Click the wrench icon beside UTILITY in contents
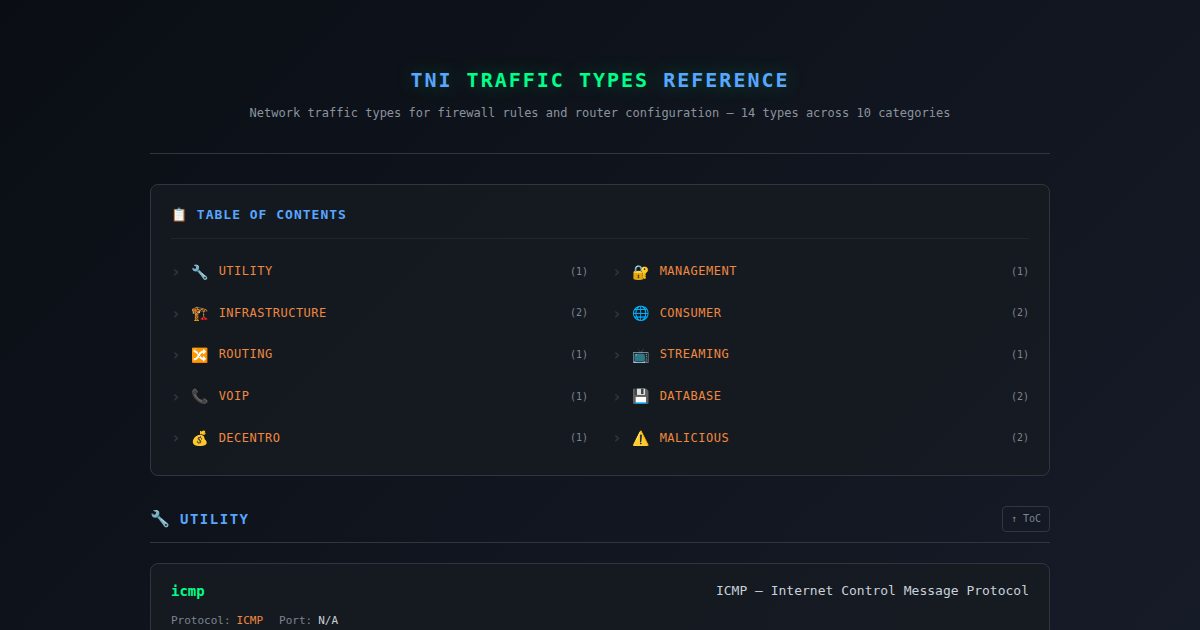 click(x=200, y=272)
